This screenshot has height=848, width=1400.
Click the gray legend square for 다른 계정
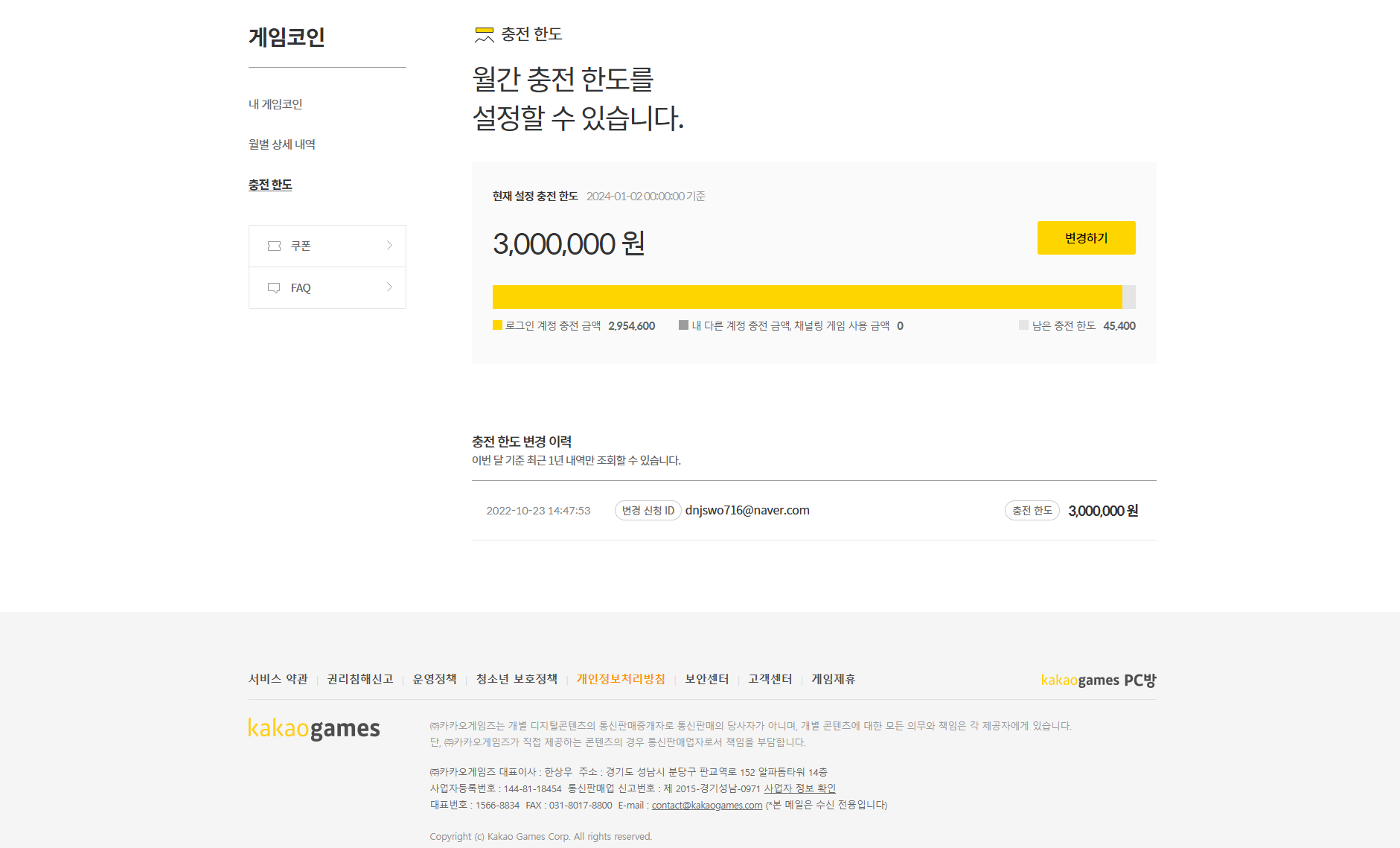point(683,325)
